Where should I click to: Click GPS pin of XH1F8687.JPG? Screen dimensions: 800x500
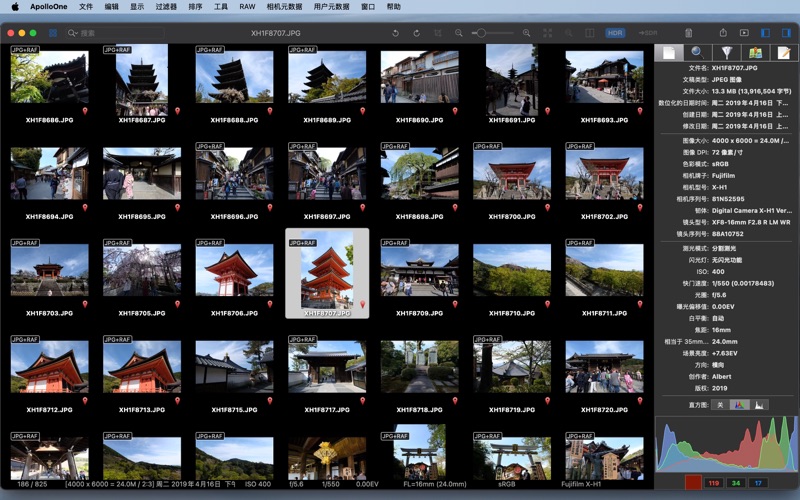[x=178, y=111]
